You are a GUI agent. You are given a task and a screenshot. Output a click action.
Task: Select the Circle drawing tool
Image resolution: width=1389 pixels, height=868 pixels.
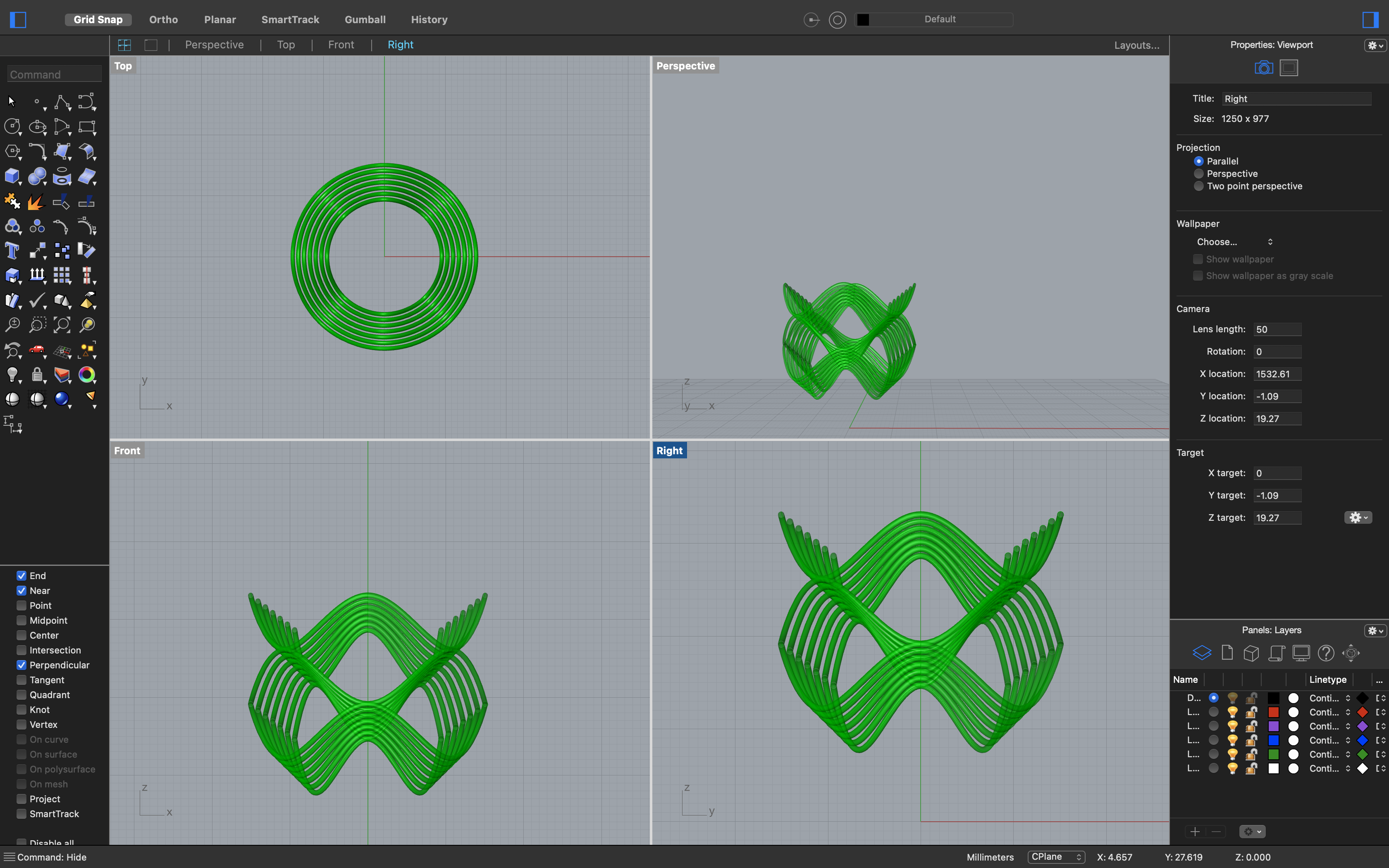point(12,126)
